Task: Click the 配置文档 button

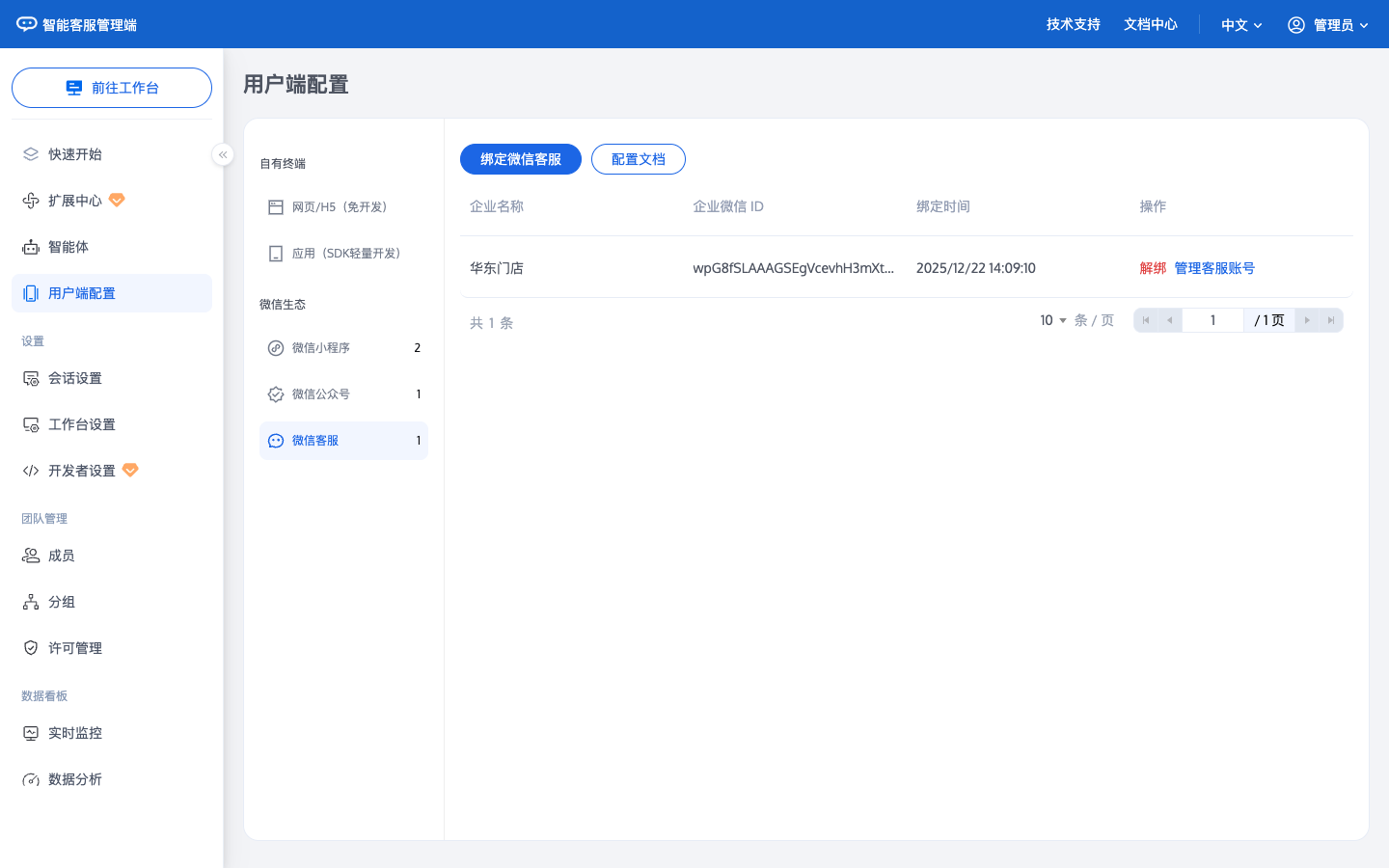Action: click(x=639, y=159)
